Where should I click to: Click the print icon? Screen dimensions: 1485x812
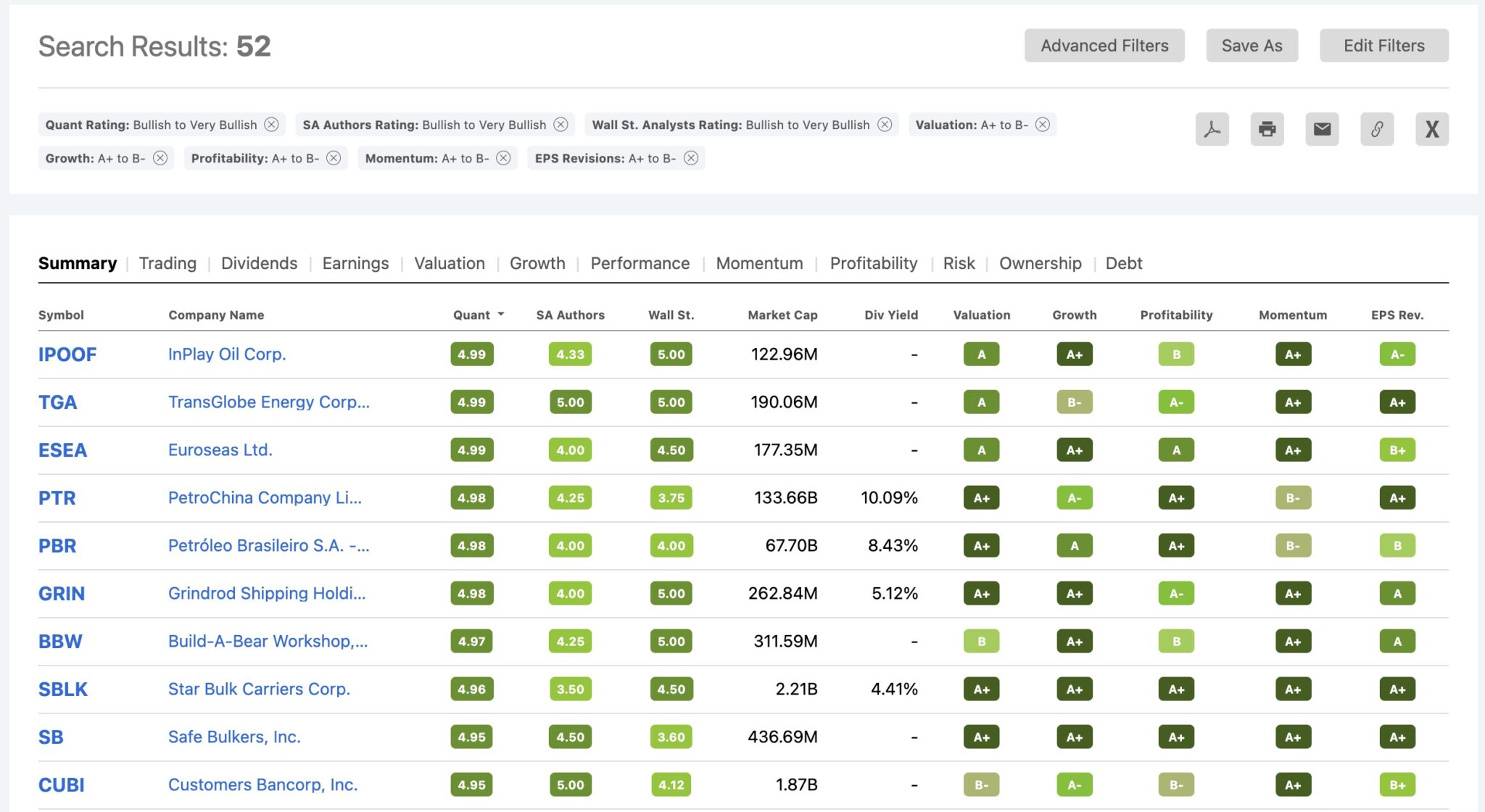1267,129
